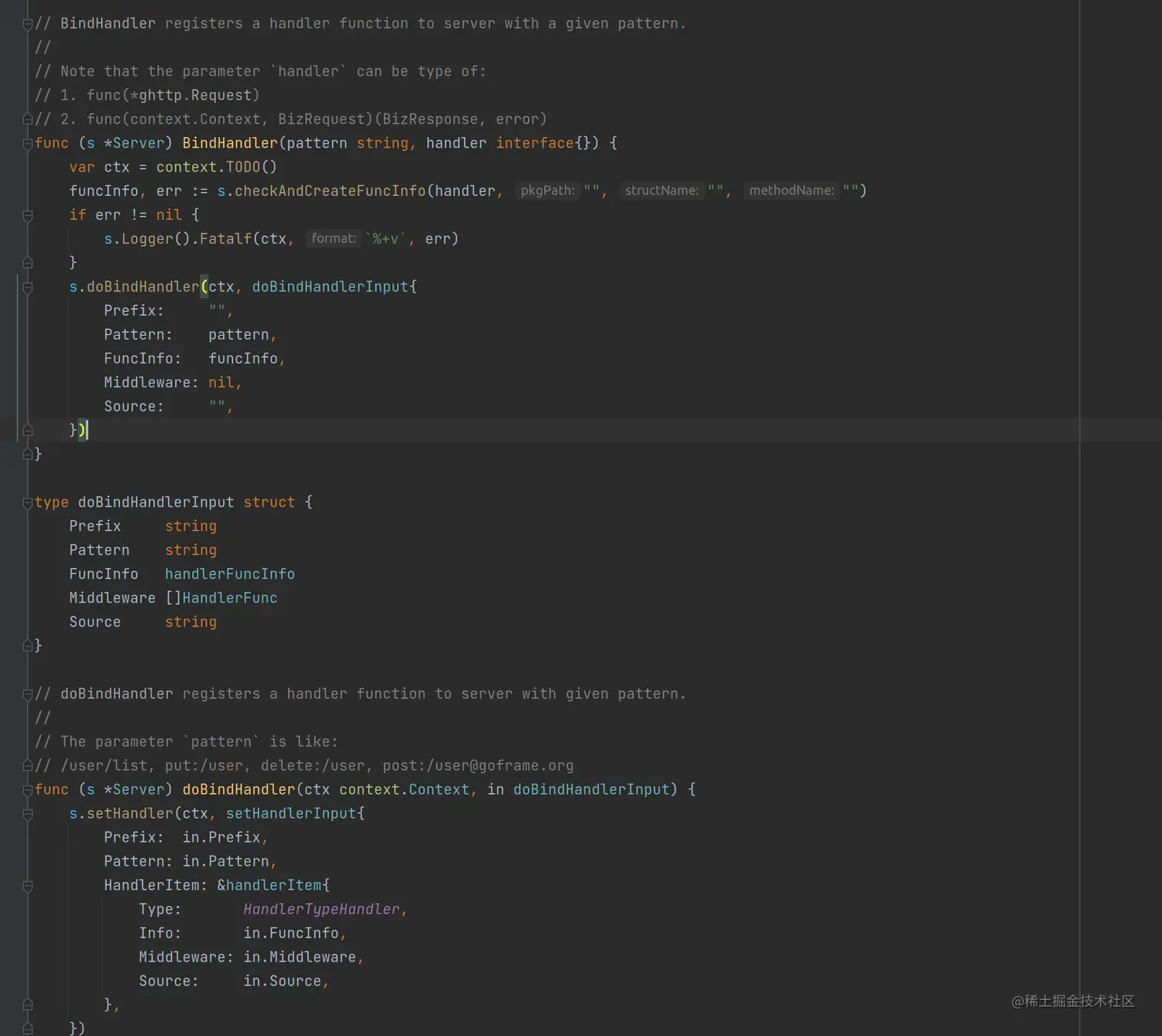Click the nil value of Middleware field
Viewport: 1162px width, 1036px height.
(221, 383)
